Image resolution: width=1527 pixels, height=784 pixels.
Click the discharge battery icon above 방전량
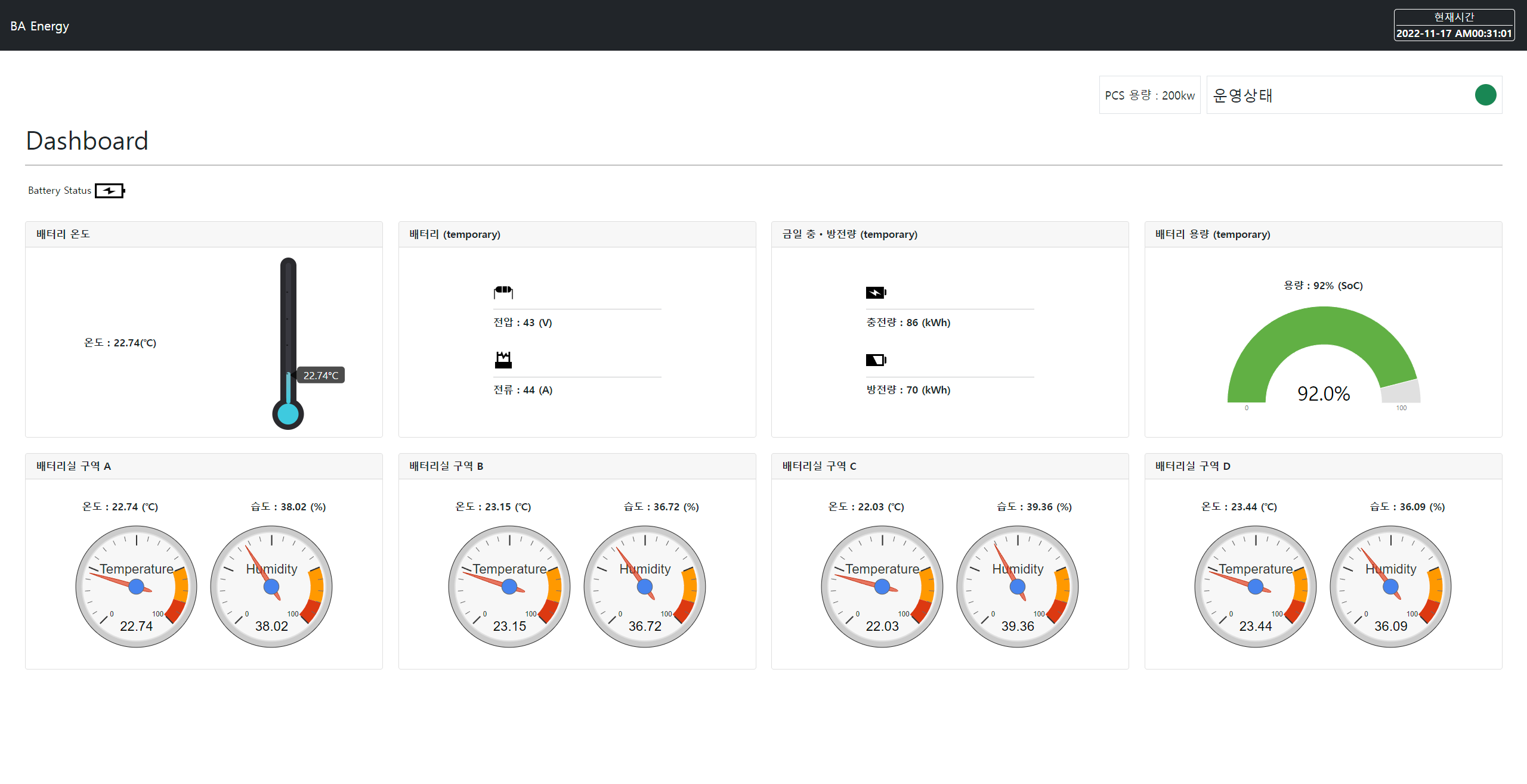point(876,360)
